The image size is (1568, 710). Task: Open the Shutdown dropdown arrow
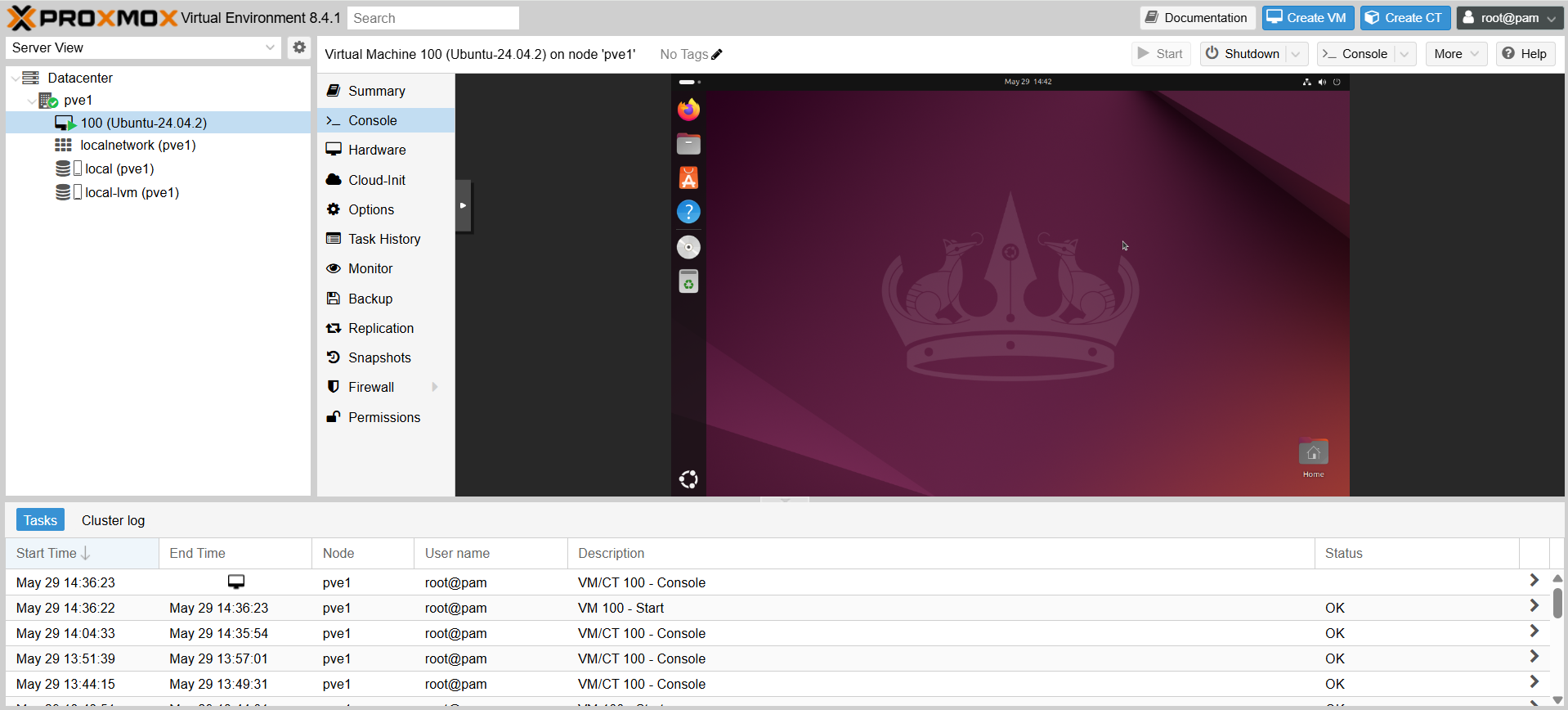coord(1296,54)
